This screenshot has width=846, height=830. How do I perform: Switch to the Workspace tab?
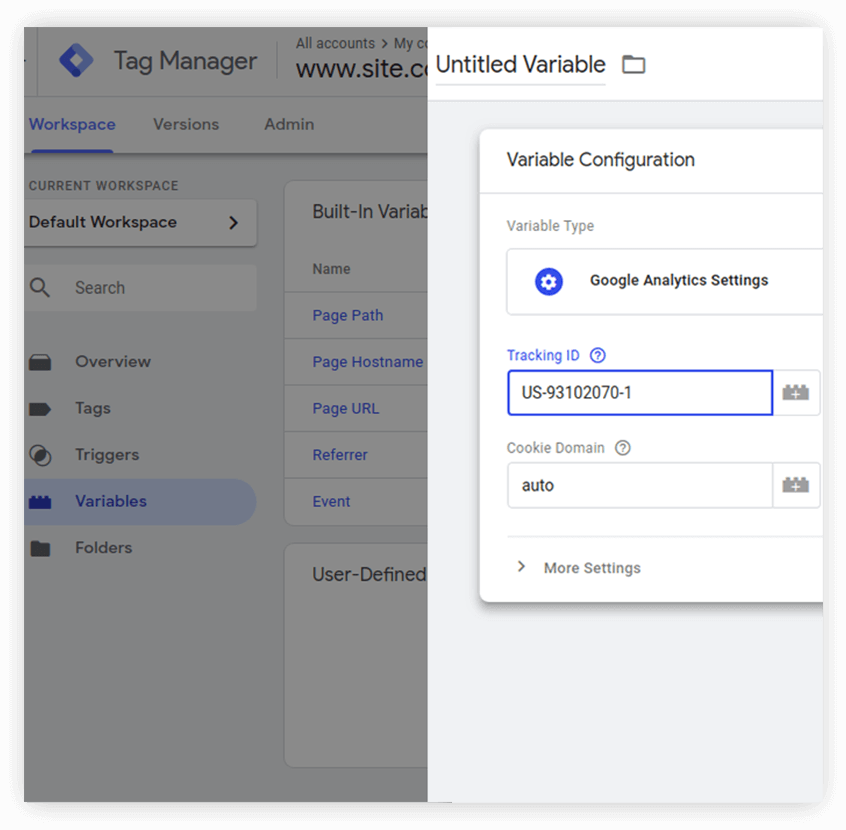pos(72,124)
